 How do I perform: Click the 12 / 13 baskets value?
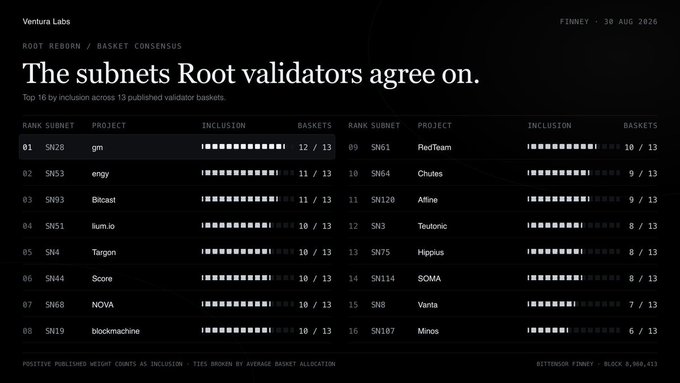click(x=315, y=147)
